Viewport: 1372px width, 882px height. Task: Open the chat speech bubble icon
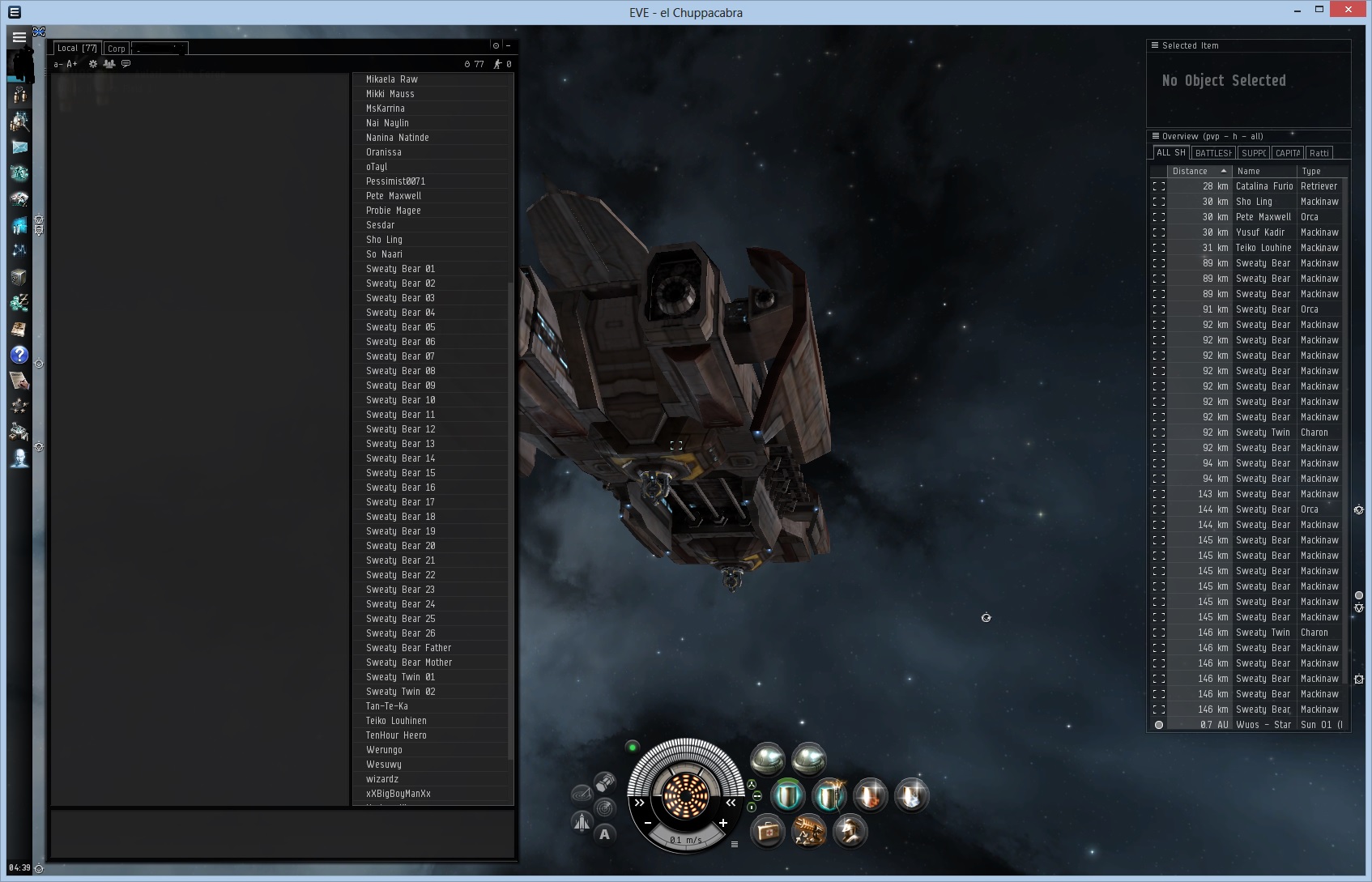tap(126, 64)
